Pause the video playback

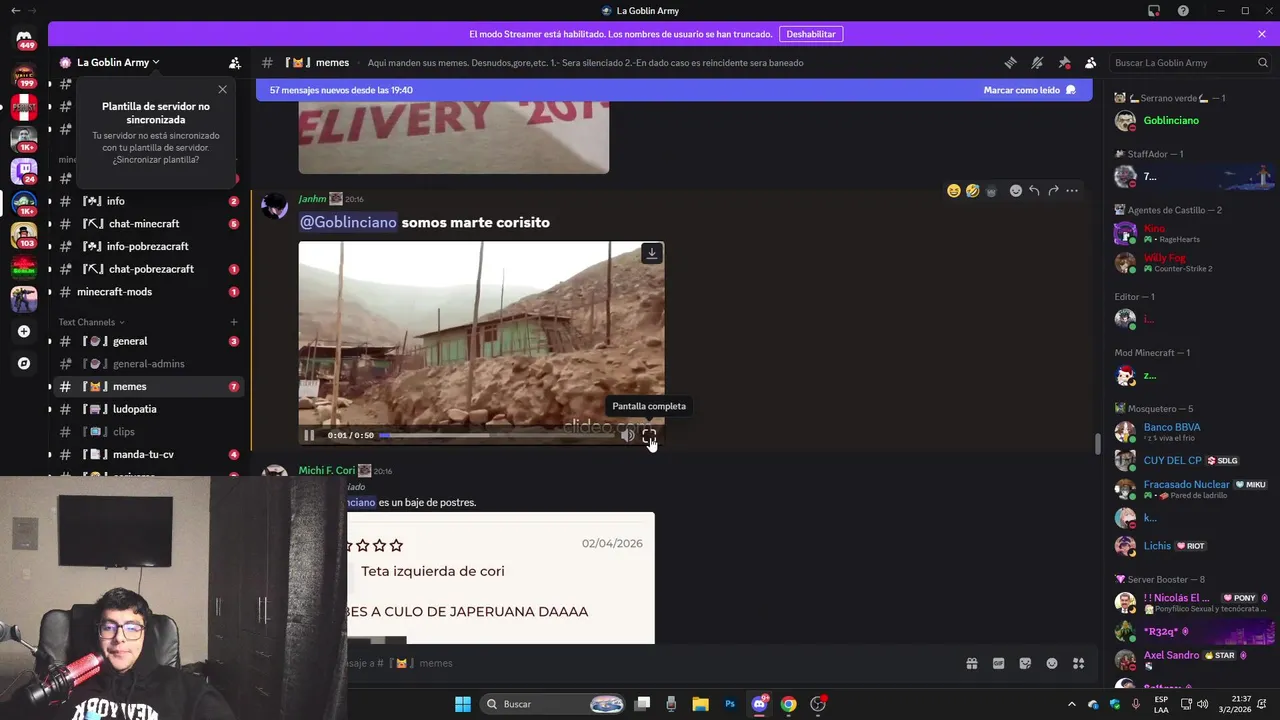coord(309,435)
